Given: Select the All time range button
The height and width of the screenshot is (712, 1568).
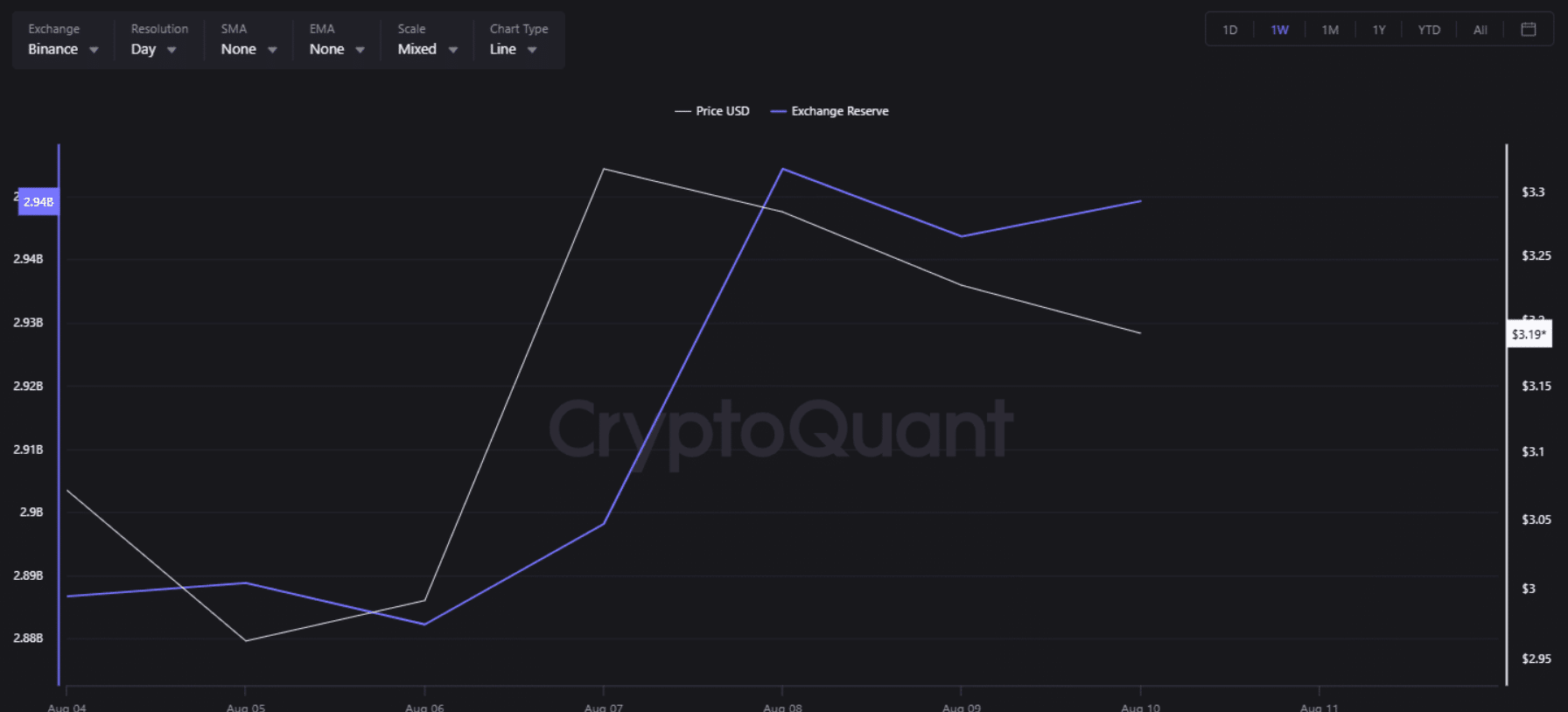Looking at the screenshot, I should tap(1480, 29).
